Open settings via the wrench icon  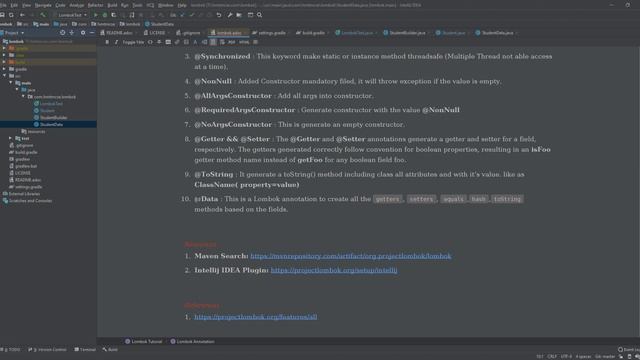tap(230, 15)
